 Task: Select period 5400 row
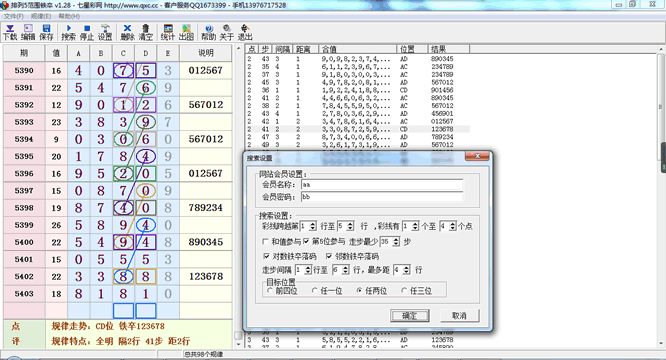pyautogui.click(x=118, y=242)
